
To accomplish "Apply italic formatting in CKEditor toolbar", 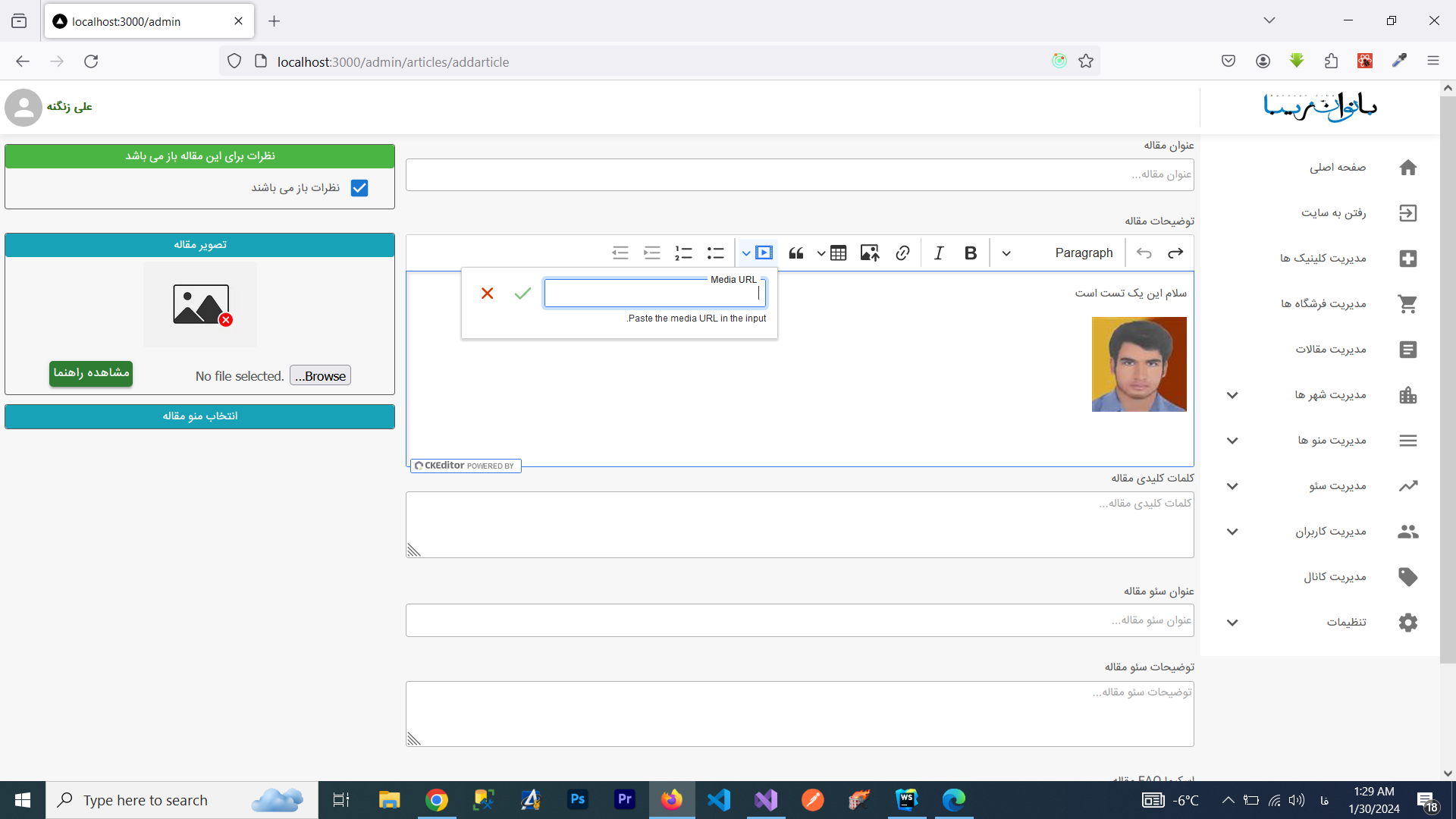I will (x=939, y=253).
